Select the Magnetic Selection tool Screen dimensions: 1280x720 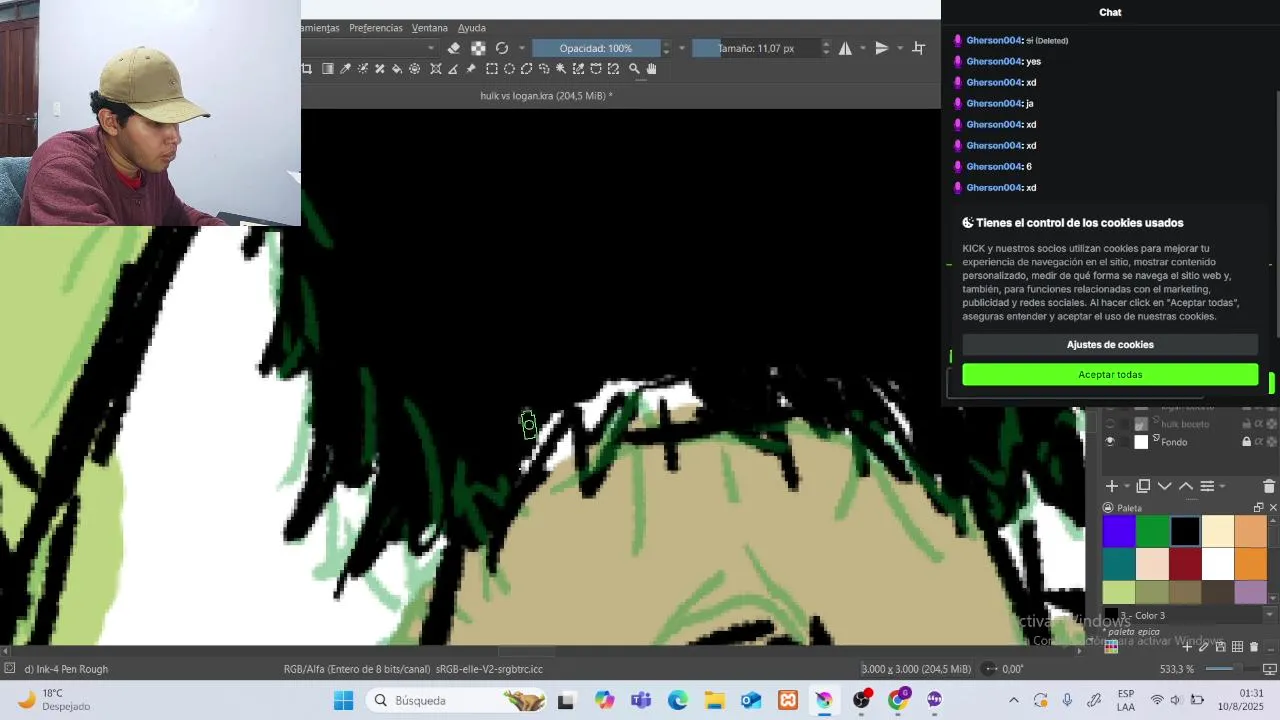[x=613, y=69]
